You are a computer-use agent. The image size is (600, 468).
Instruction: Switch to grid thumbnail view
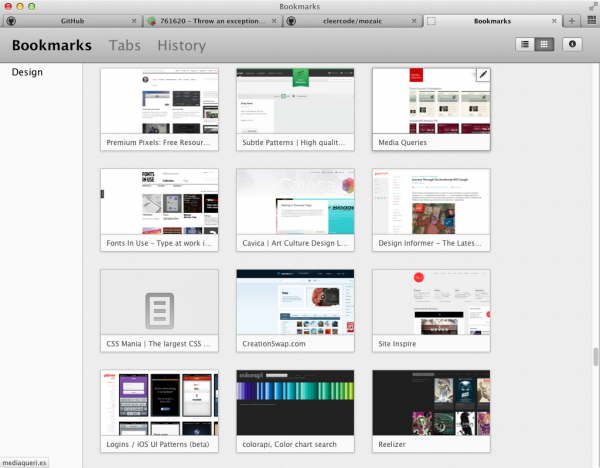click(x=544, y=44)
